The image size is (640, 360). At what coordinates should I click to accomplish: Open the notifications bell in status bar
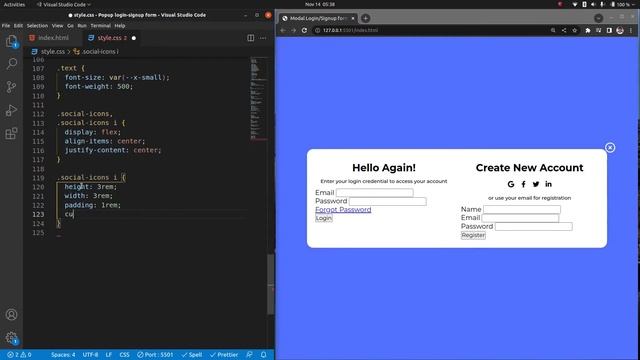(x=264, y=355)
